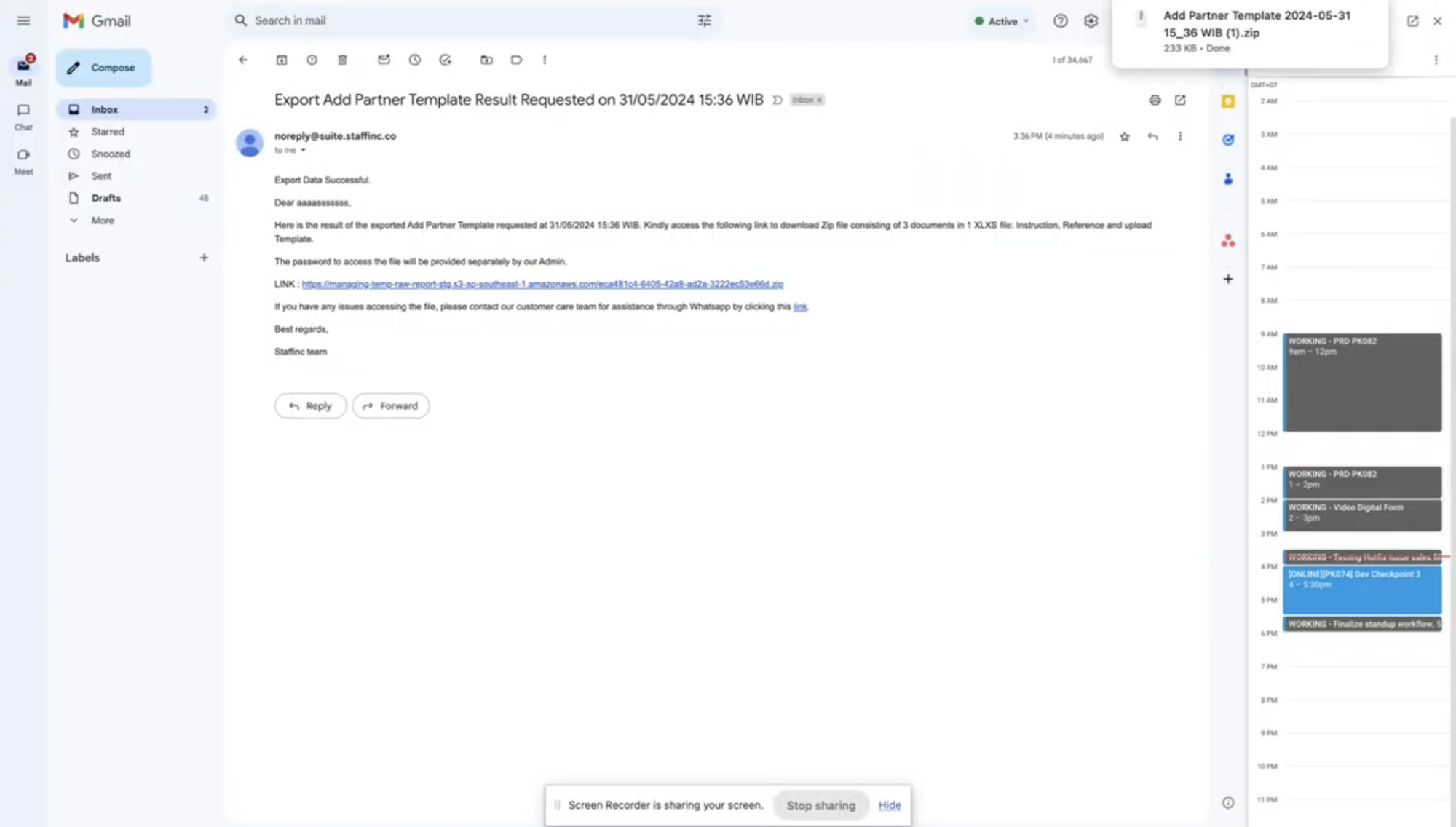Image resolution: width=1456 pixels, height=827 pixels.
Task: Open Google Tasks in the side panel
Action: coord(1228,140)
